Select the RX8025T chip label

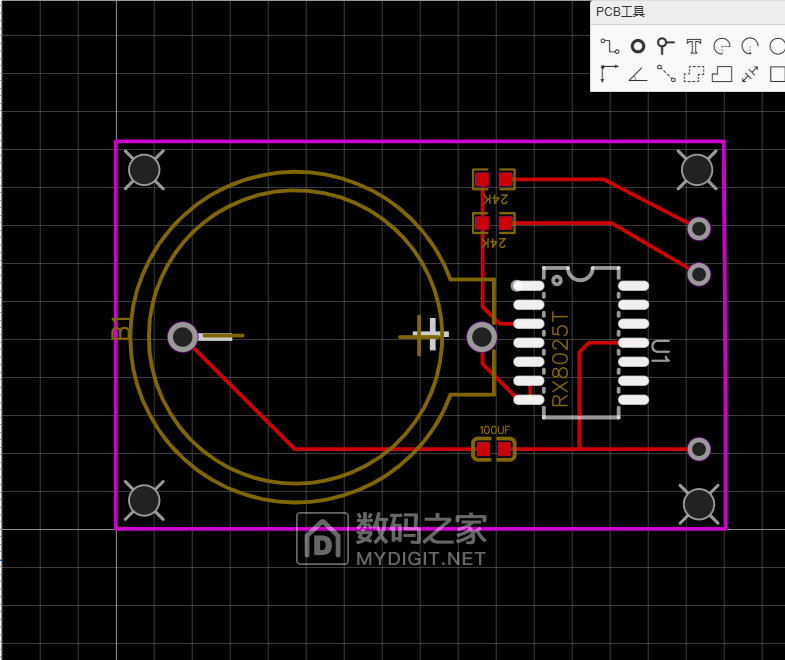pos(560,360)
